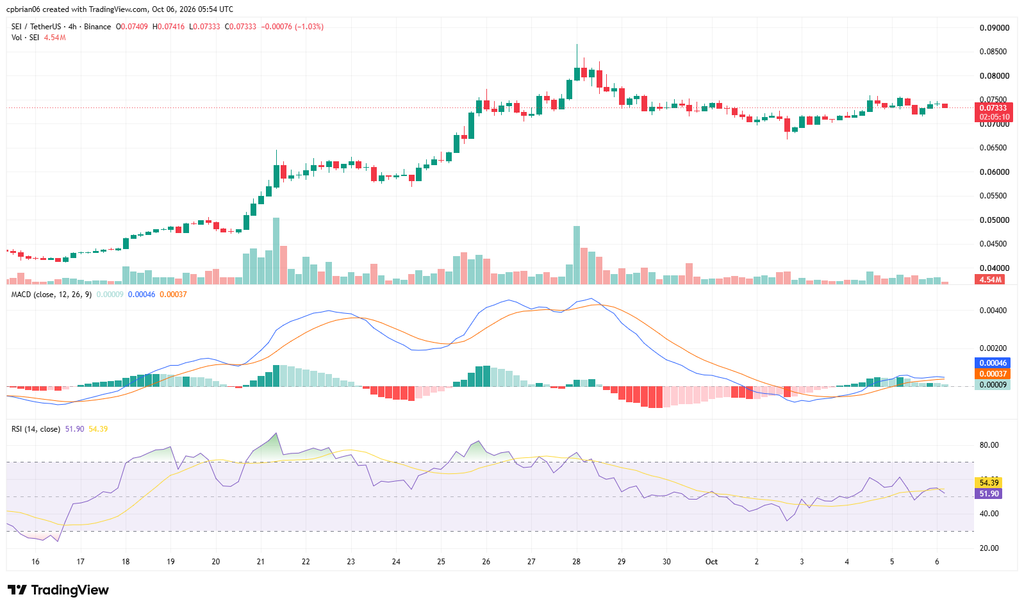Click the yellow RSI legend value 54.39

coord(98,429)
